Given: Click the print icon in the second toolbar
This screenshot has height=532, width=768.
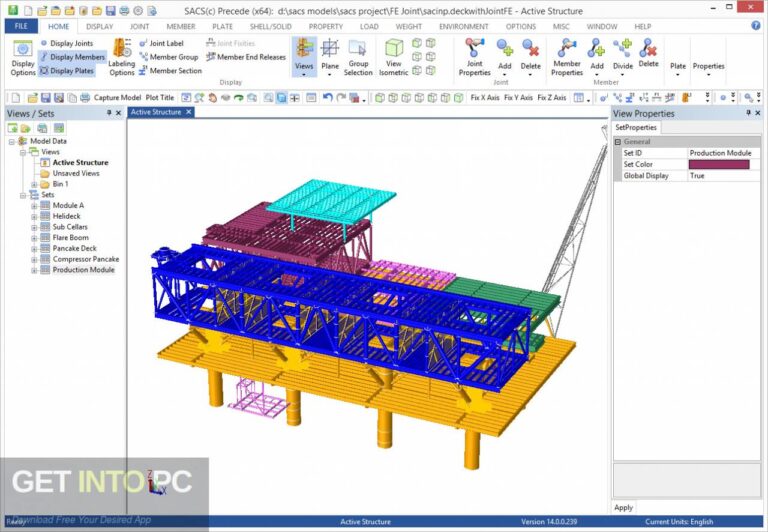Looking at the screenshot, I should [x=85, y=97].
